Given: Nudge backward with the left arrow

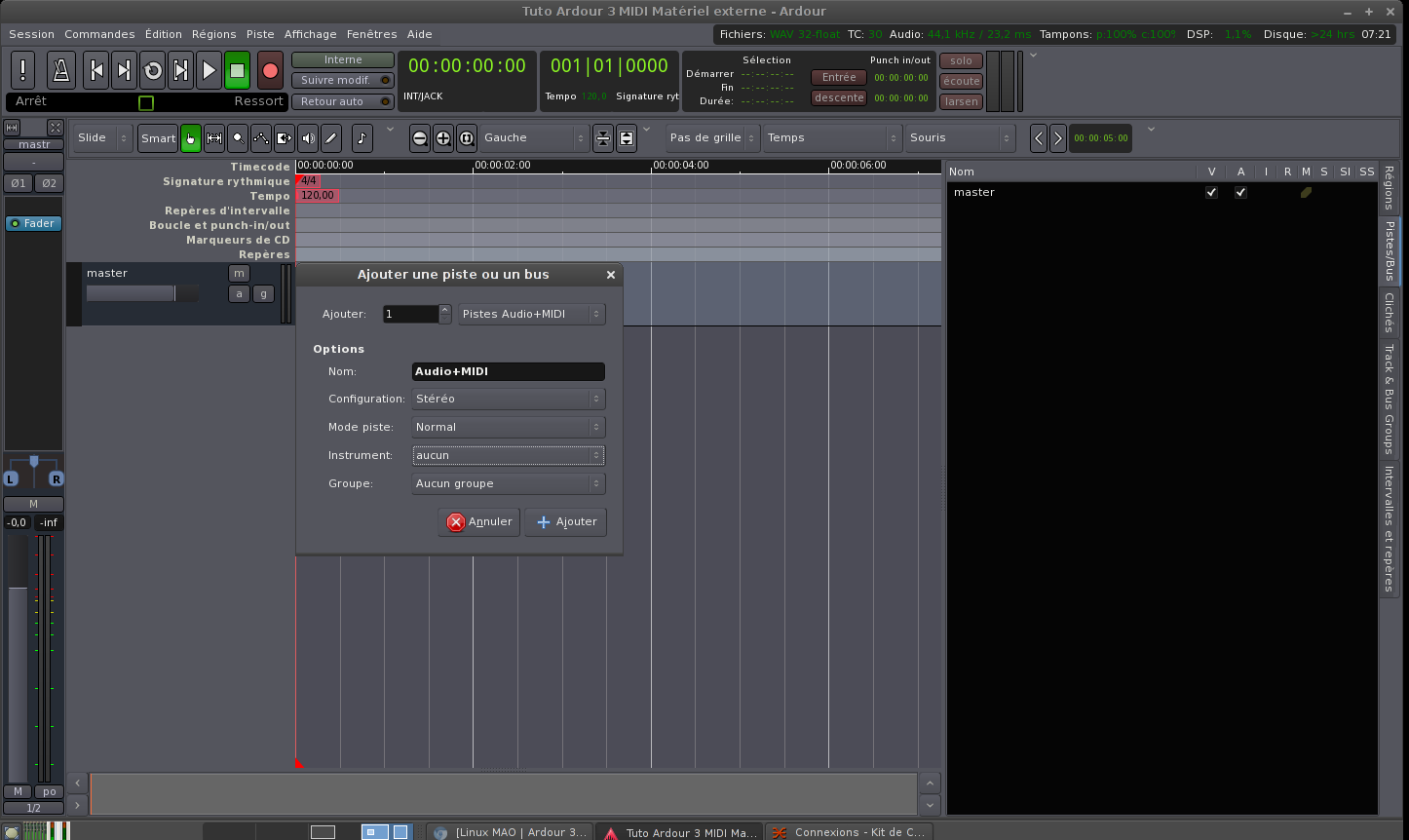Looking at the screenshot, I should point(1039,138).
